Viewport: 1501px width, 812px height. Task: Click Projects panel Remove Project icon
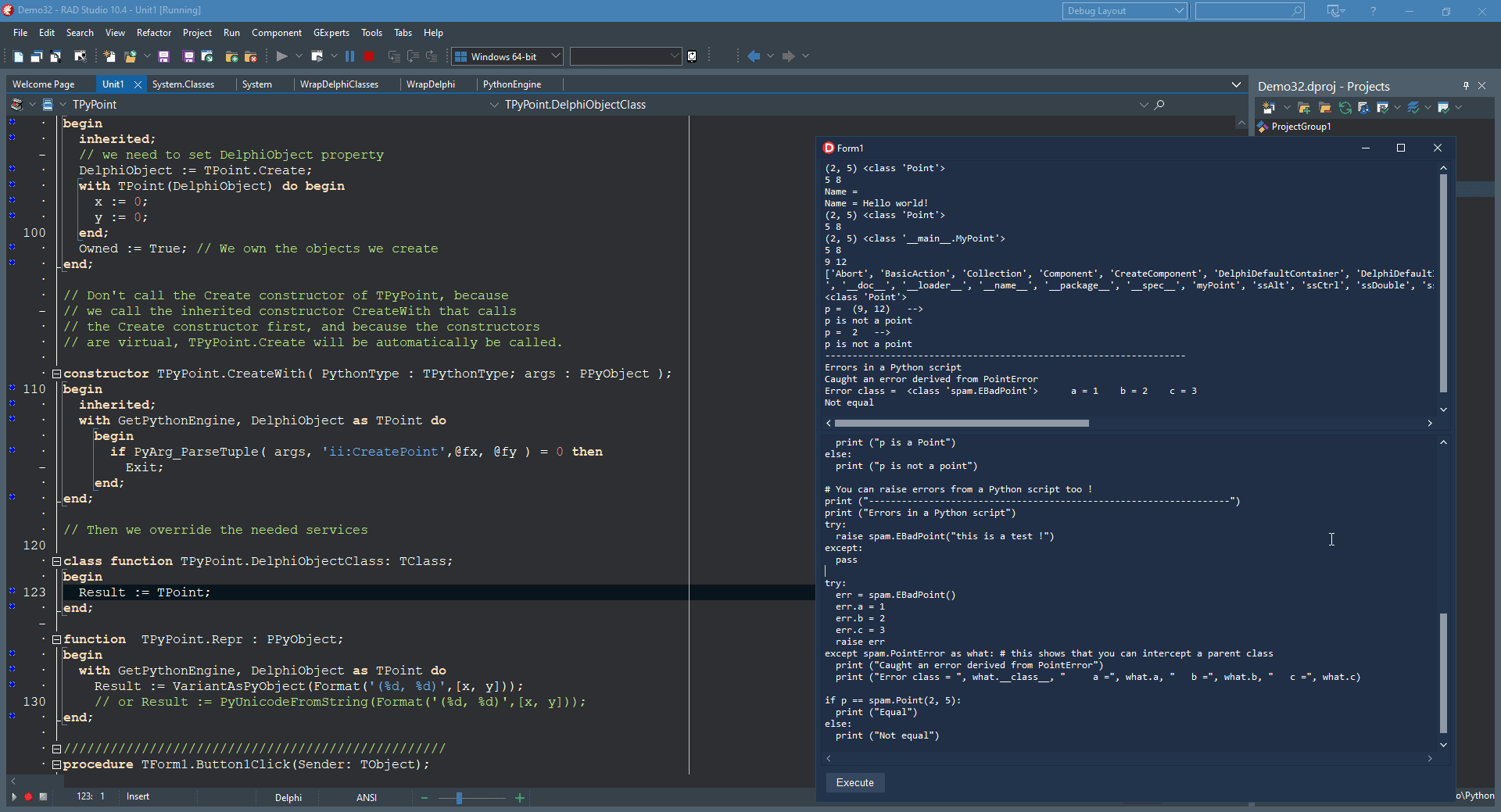1325,108
